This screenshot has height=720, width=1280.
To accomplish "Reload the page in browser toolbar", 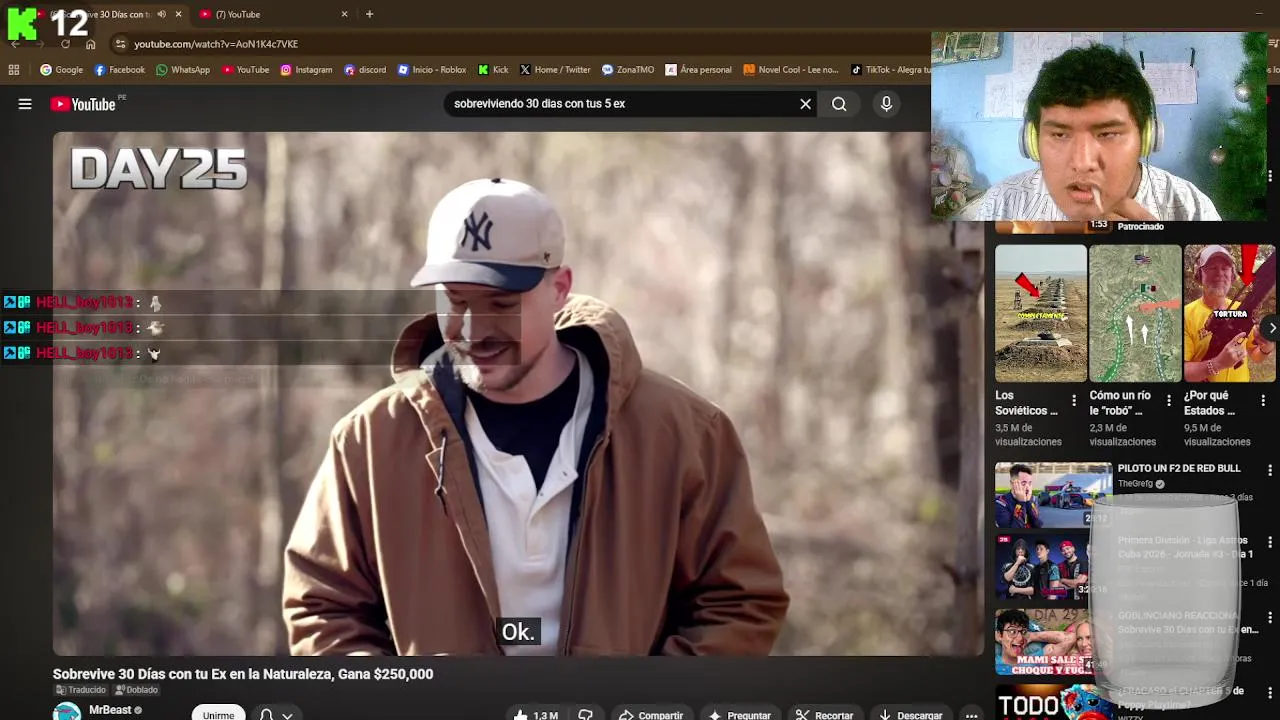I will (65, 44).
